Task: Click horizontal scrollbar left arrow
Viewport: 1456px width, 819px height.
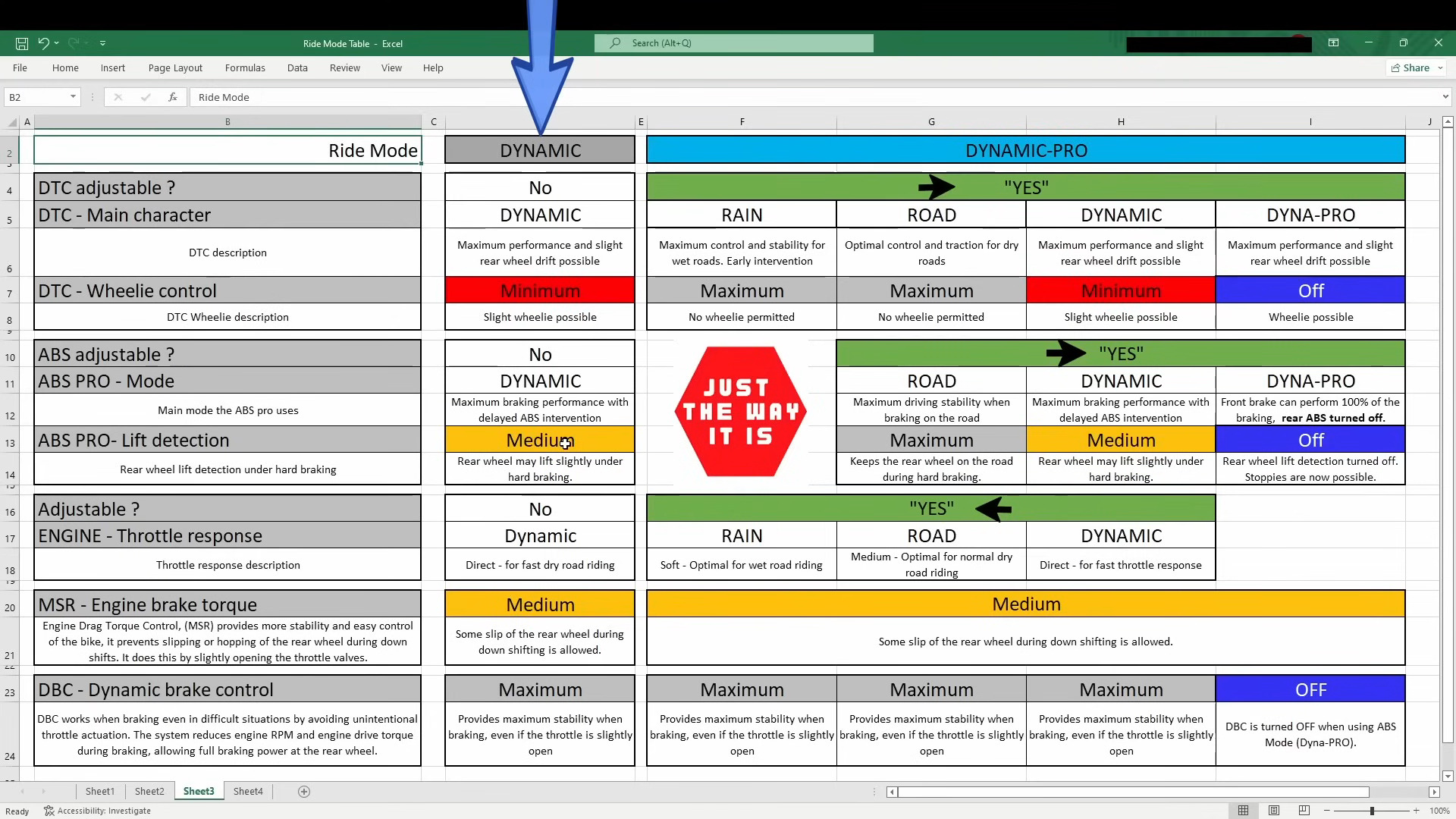Action: 892,792
